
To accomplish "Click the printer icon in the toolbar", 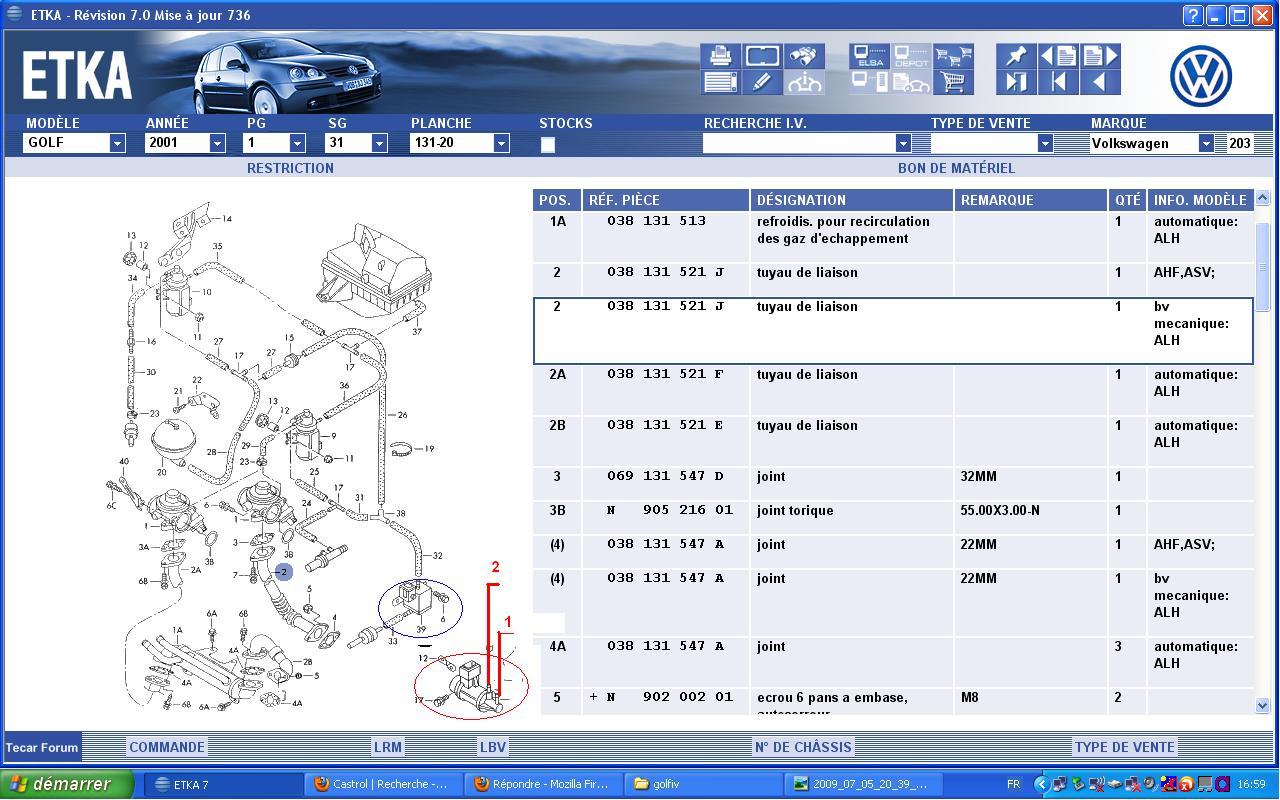I will (x=720, y=56).
